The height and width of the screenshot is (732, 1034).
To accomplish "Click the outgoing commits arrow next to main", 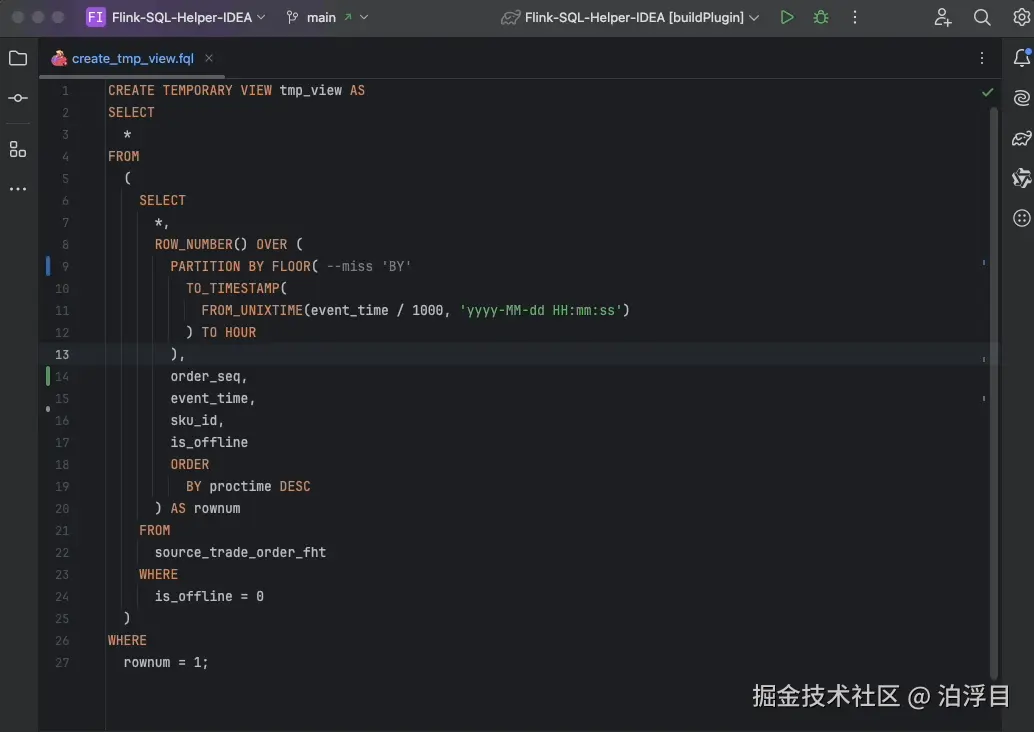I will pos(348,17).
